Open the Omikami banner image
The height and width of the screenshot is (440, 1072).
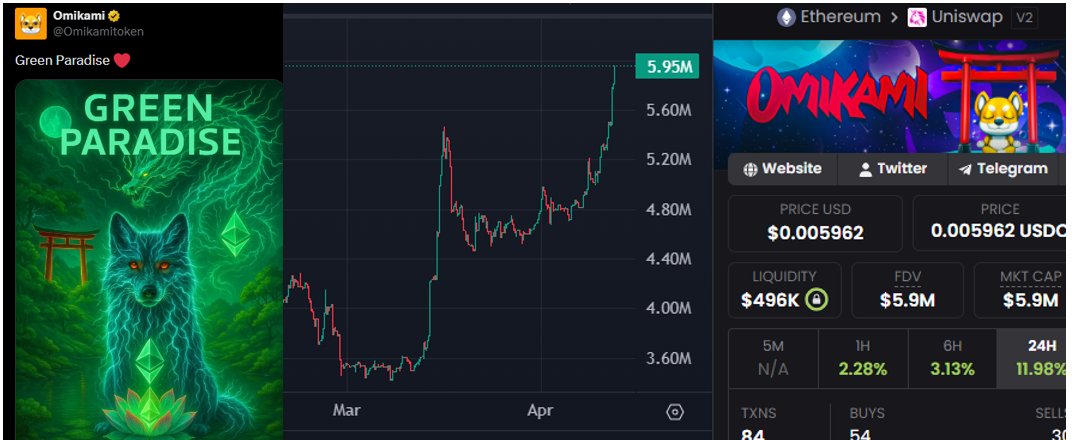889,96
